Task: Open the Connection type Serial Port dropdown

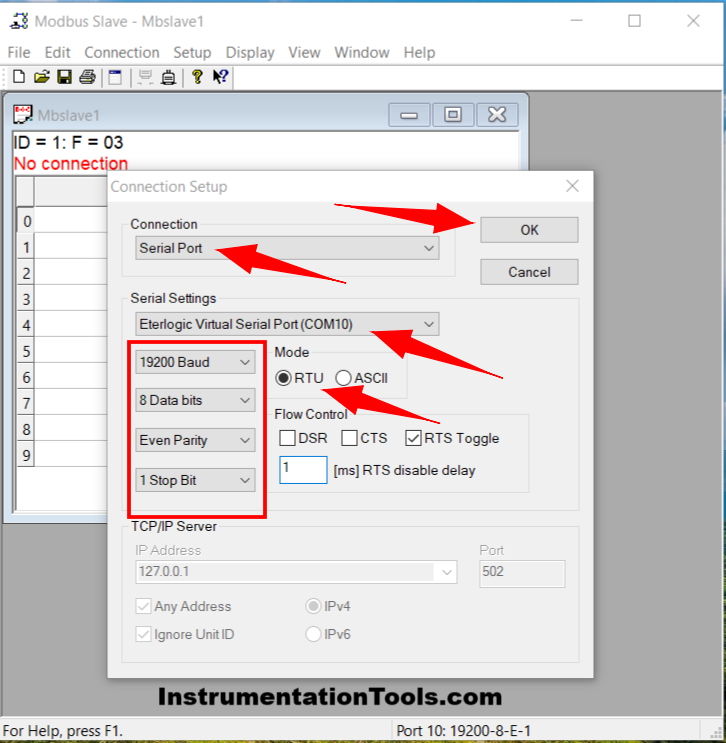Action: point(287,248)
